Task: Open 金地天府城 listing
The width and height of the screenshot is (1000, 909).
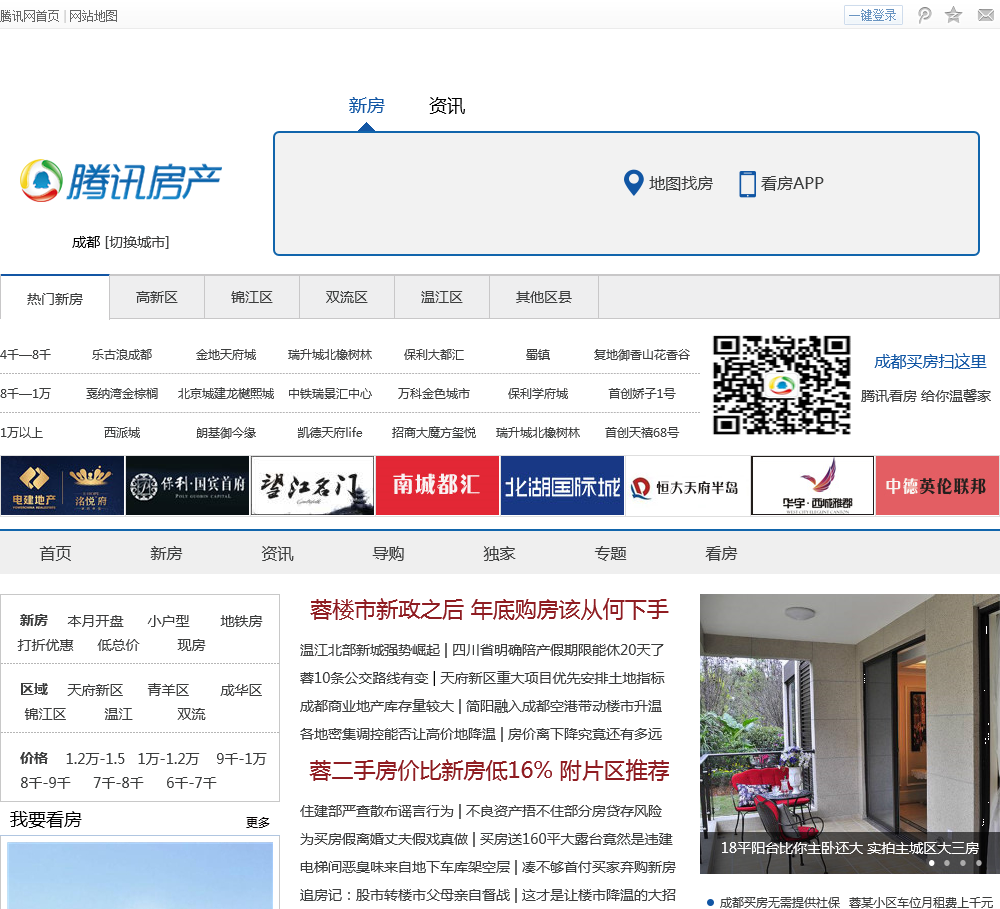Action: (226, 355)
